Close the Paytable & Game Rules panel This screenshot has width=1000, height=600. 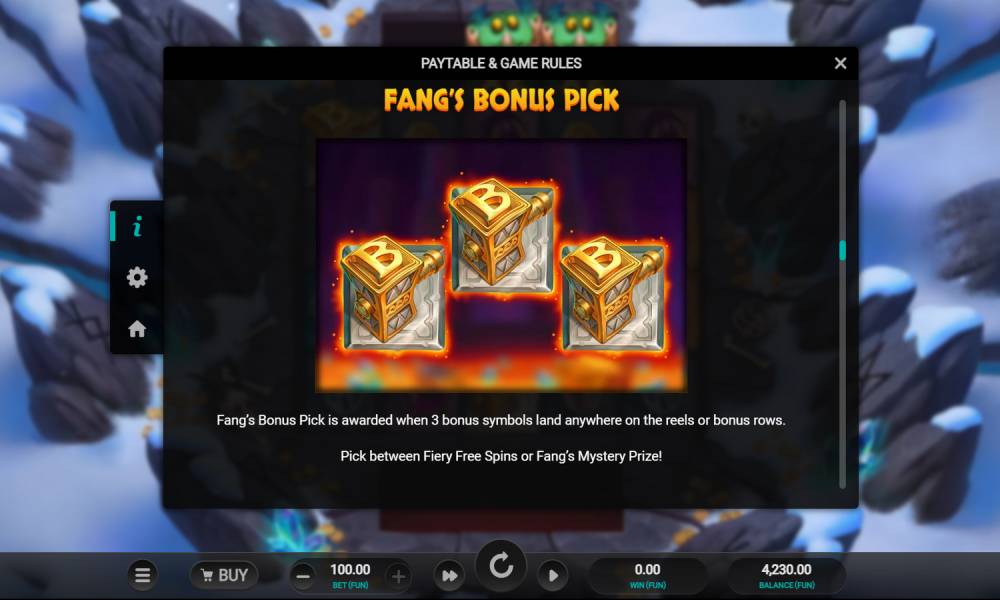point(840,63)
